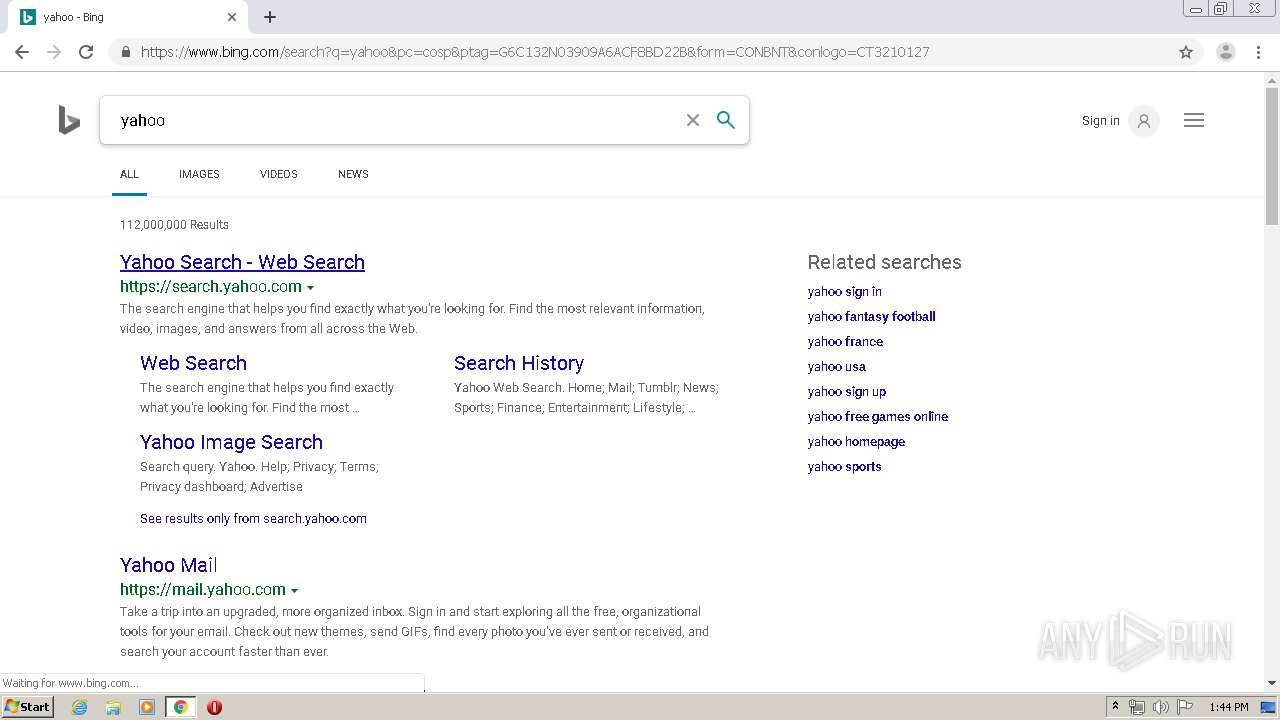The image size is (1280, 720).
Task: Click related search yahoo free games online
Action: [x=878, y=416]
